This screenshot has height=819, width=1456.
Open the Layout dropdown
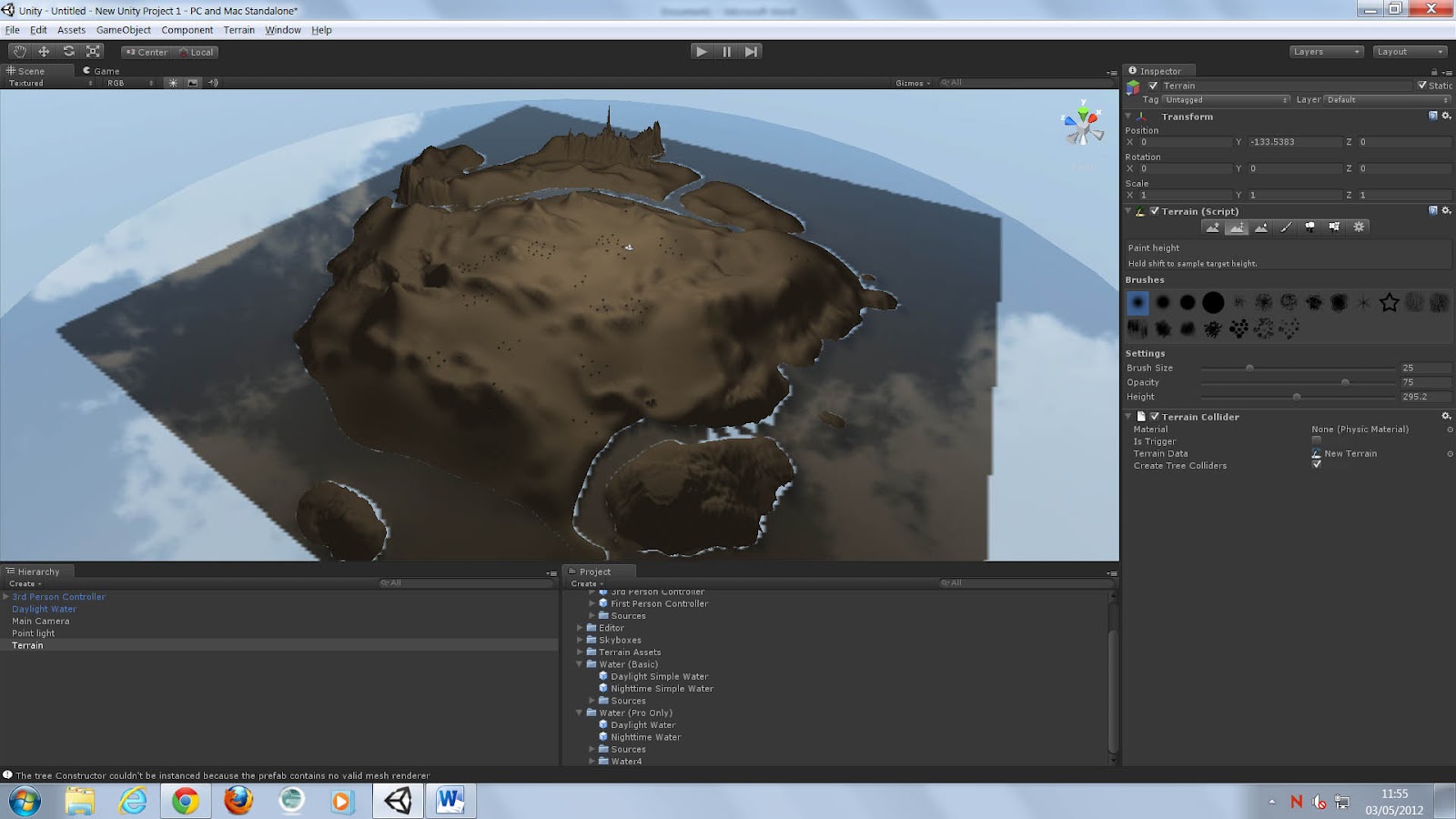(x=1409, y=51)
